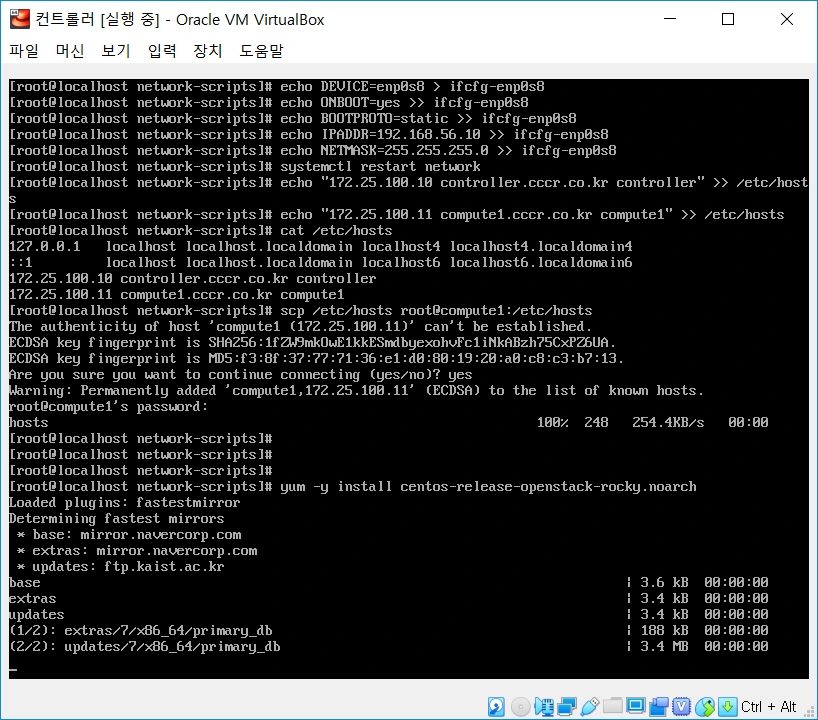Image resolution: width=818 pixels, height=720 pixels.
Task: Click the 'Loaded plugins: fastestmirror' line
Action: tap(124, 503)
